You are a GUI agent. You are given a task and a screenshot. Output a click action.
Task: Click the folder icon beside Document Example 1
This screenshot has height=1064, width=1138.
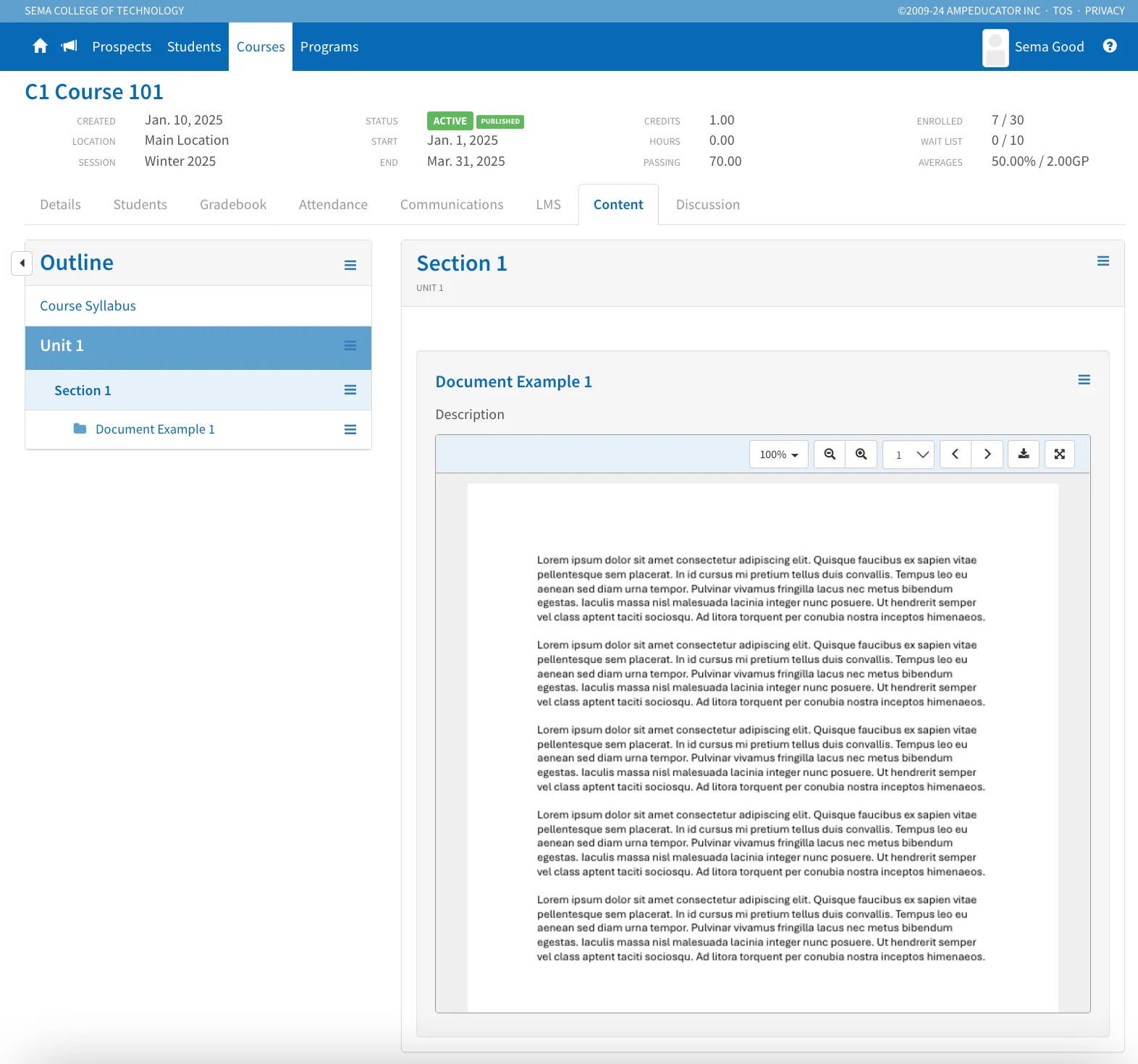(x=80, y=429)
